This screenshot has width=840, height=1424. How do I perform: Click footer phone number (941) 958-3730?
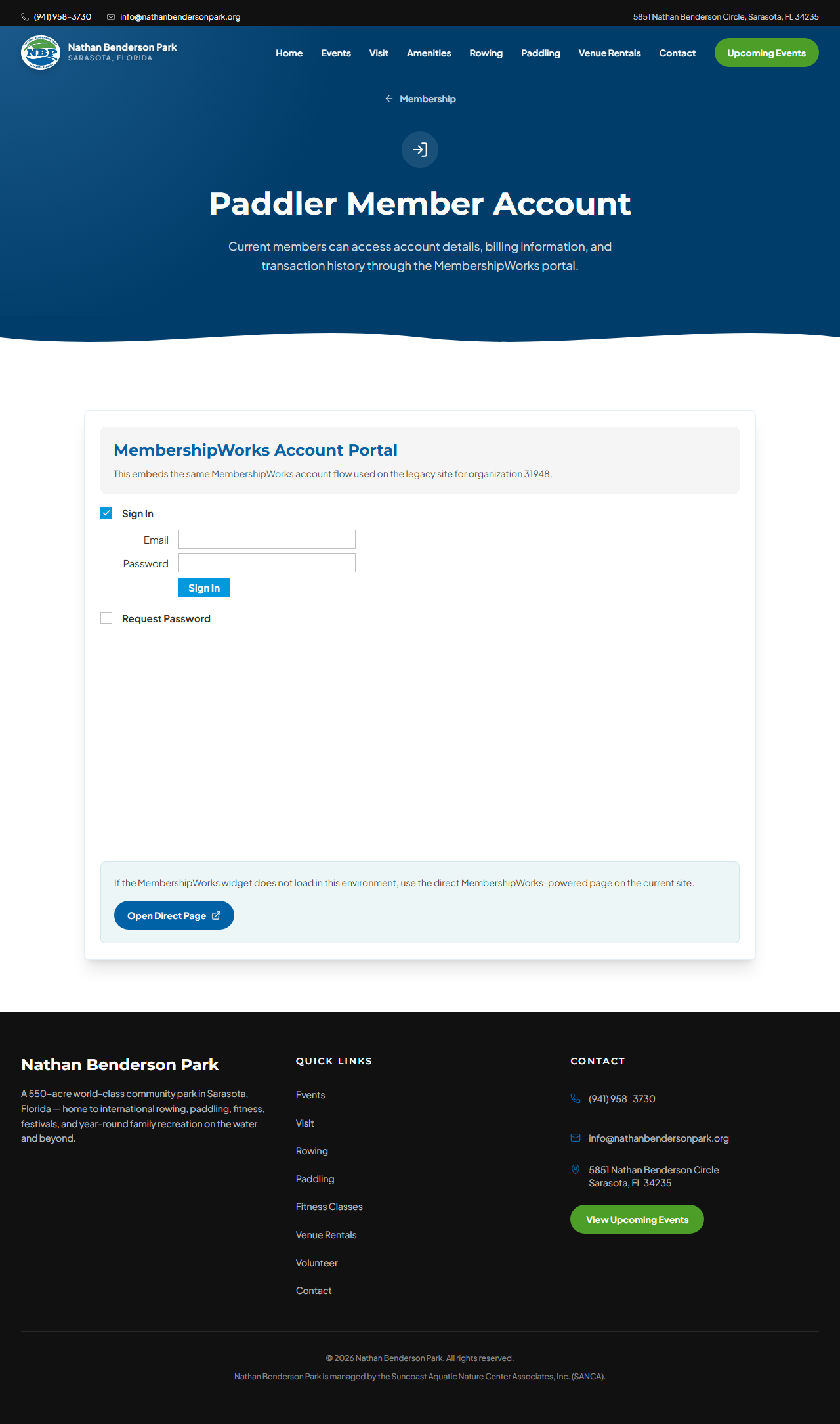(622, 1099)
